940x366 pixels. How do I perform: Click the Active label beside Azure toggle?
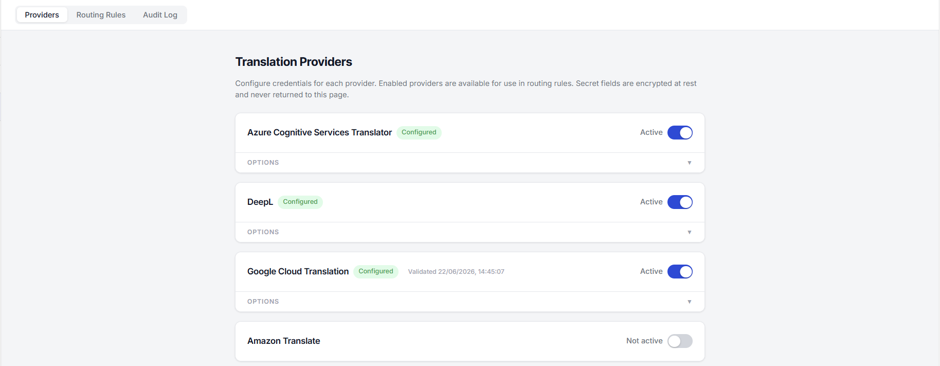[x=651, y=132]
